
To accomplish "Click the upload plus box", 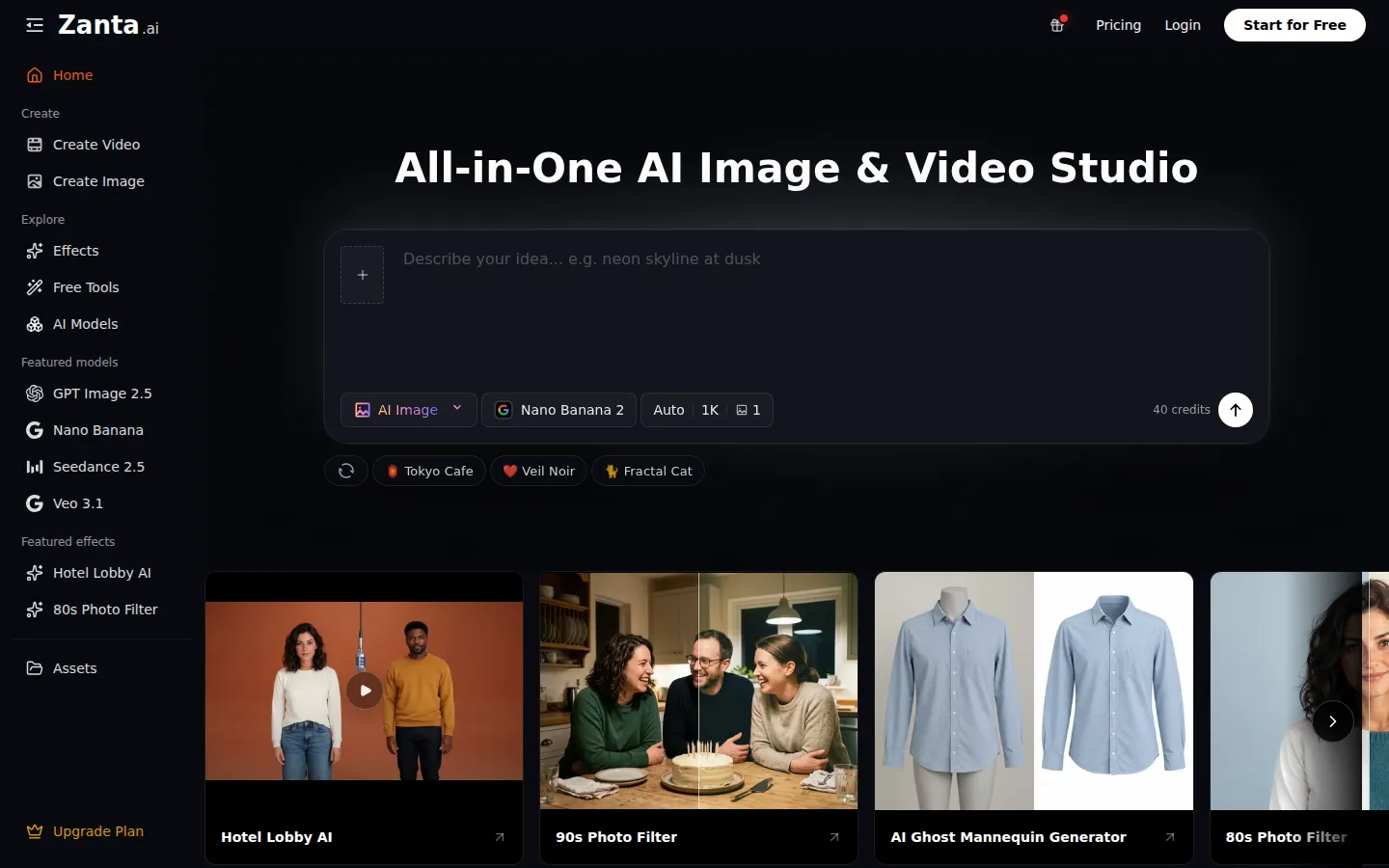I will pyautogui.click(x=363, y=275).
